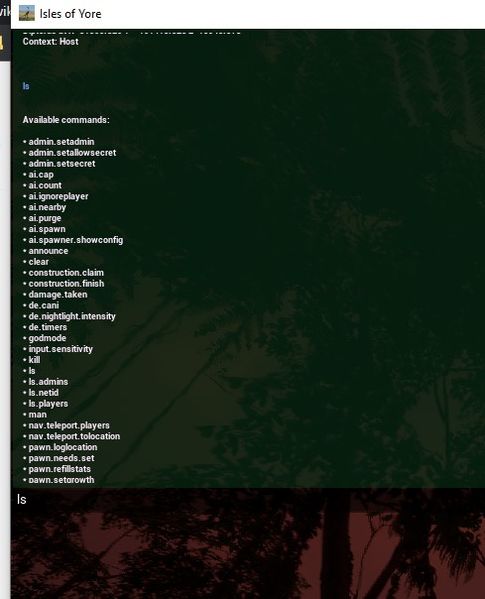The image size is (485, 599).
Task: Select the nav.teleport.tolocation command text
Action: [x=74, y=436]
